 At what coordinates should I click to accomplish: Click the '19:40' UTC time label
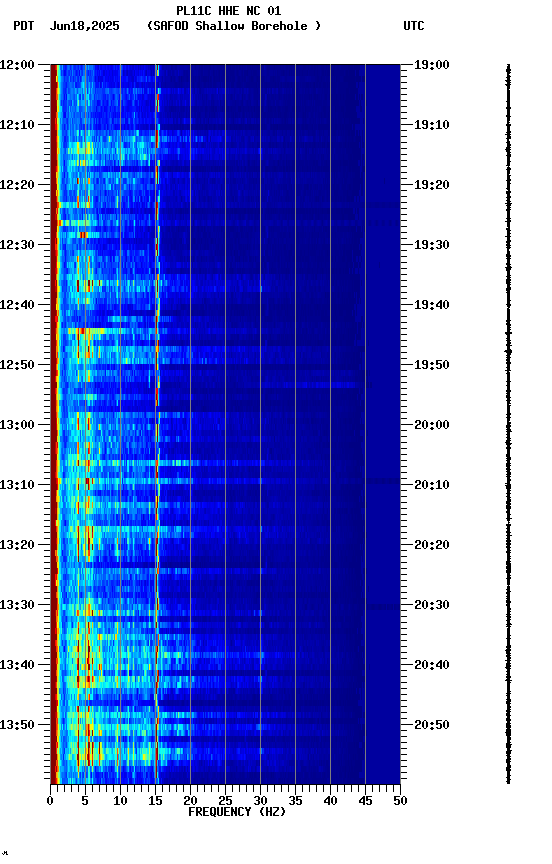432,305
